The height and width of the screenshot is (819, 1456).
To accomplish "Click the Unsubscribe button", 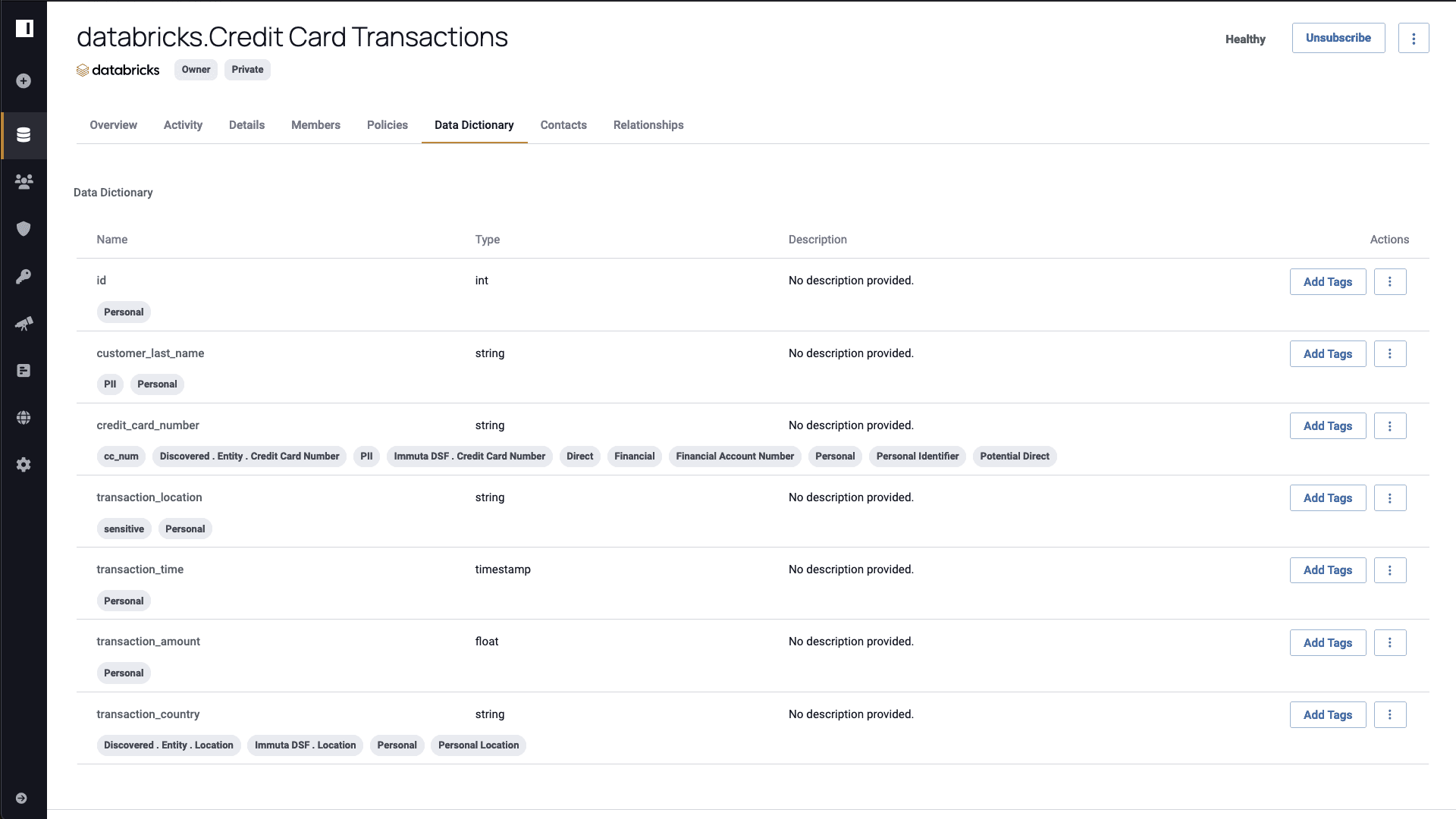I will [x=1338, y=37].
